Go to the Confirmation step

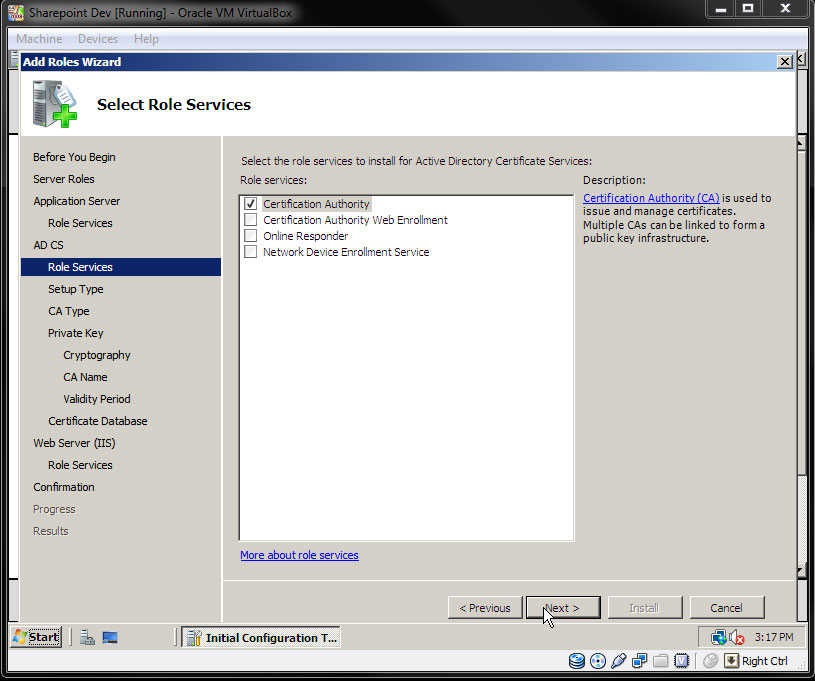[64, 487]
